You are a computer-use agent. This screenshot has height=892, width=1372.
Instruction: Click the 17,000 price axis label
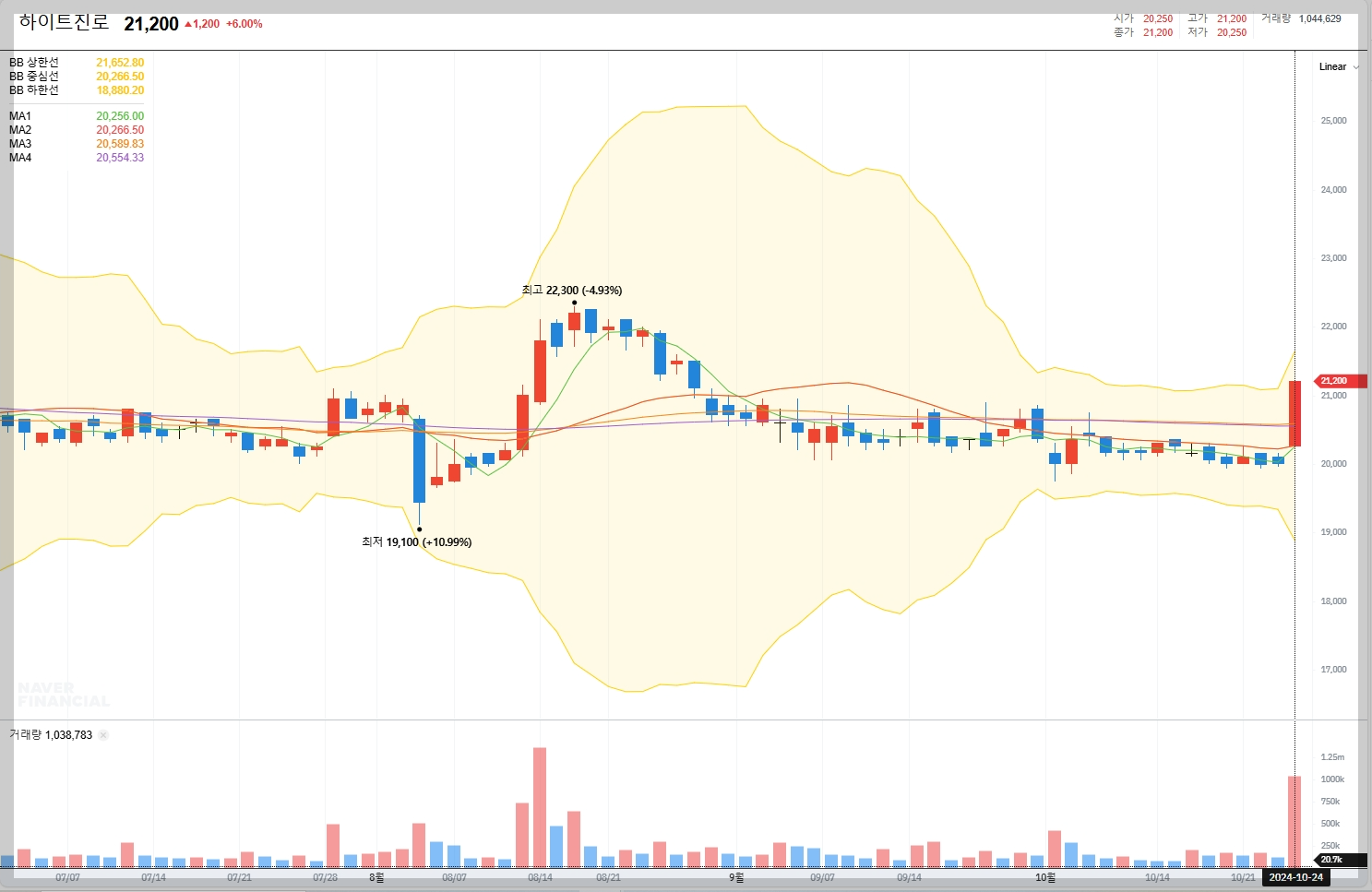[x=1333, y=670]
